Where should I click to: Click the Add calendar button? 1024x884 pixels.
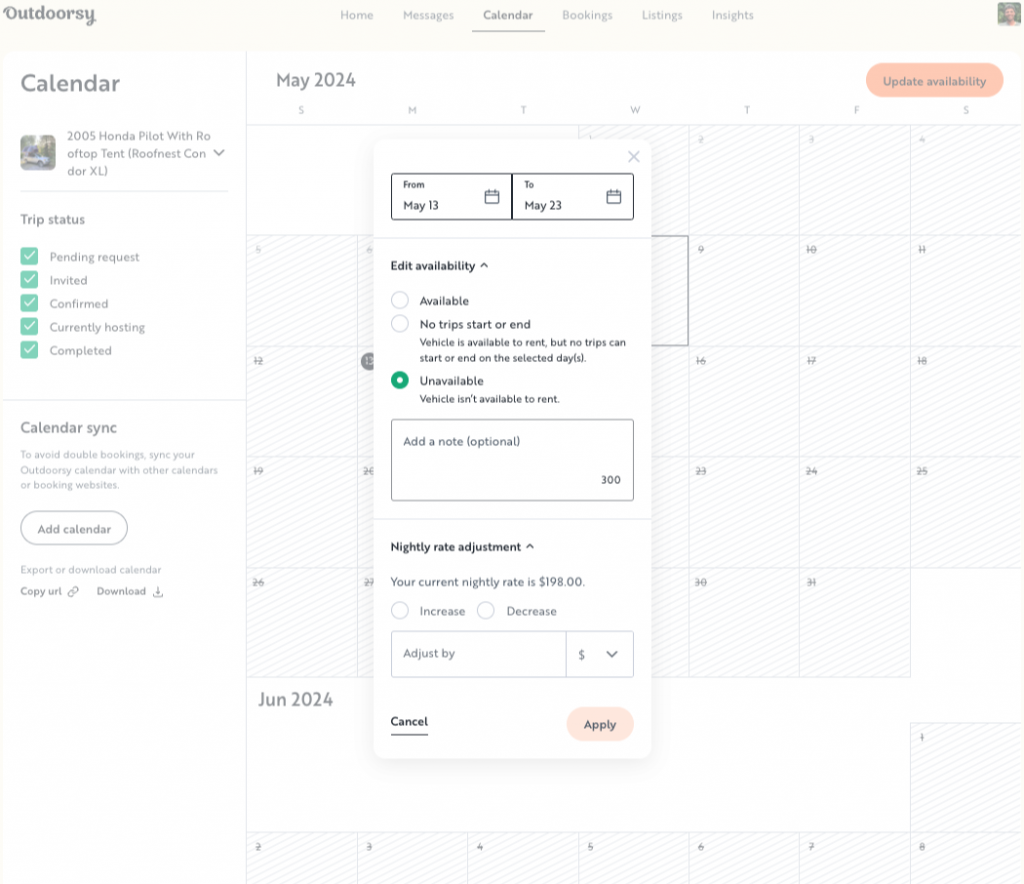[x=74, y=528]
